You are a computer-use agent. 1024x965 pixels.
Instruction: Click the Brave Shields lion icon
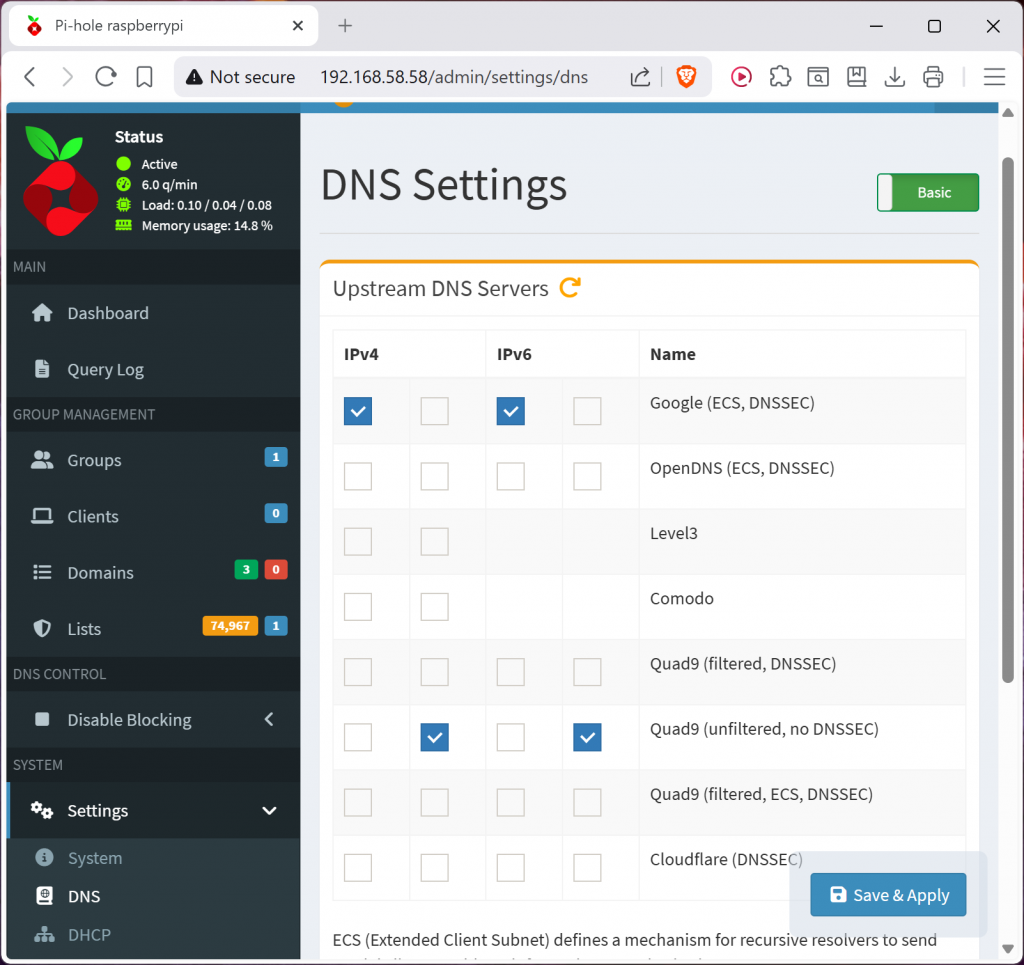tap(686, 77)
